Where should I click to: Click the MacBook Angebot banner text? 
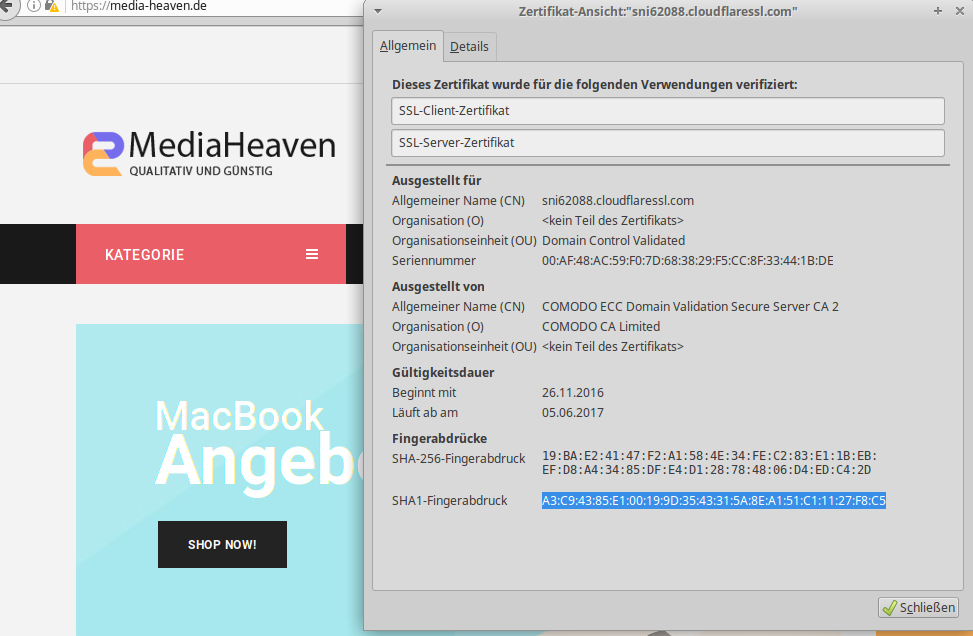point(258,447)
